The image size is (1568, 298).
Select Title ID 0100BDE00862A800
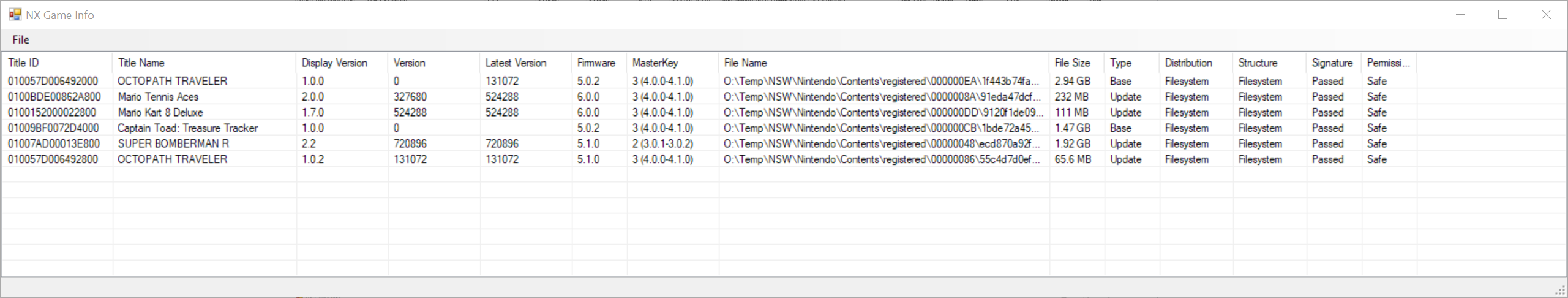click(54, 97)
